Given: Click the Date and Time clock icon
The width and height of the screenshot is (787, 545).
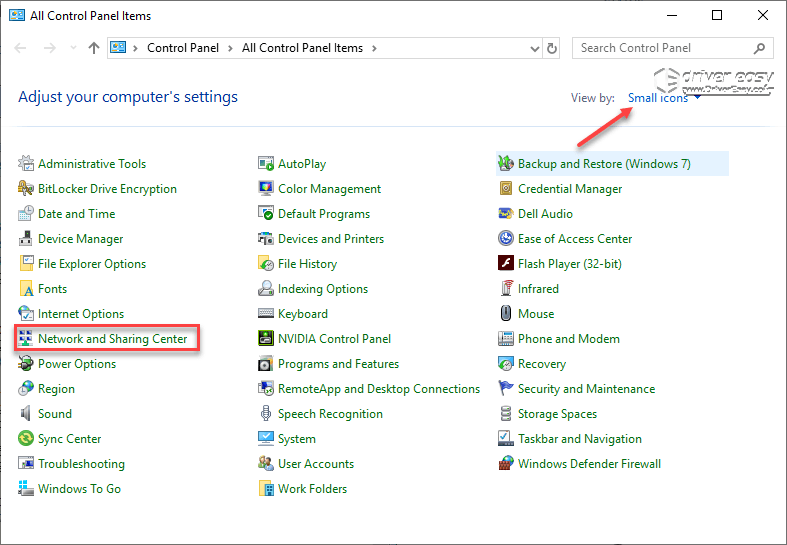Looking at the screenshot, I should click(x=26, y=213).
